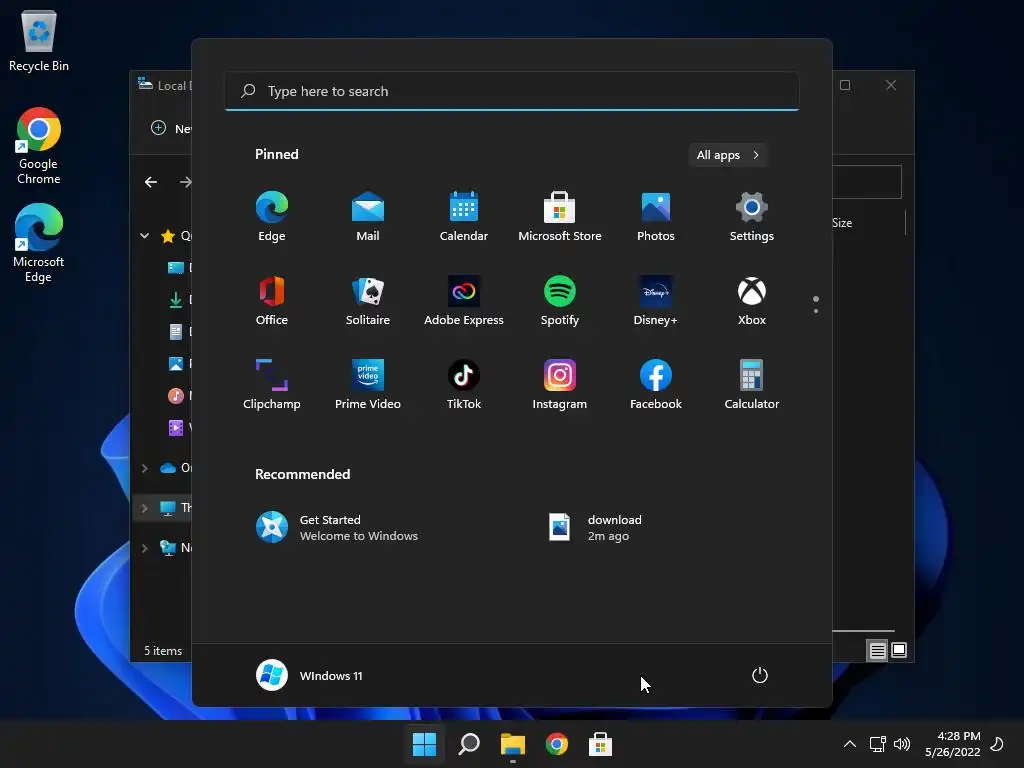Image resolution: width=1024 pixels, height=768 pixels.
Task: Open File Explorer from taskbar
Action: tap(513, 744)
